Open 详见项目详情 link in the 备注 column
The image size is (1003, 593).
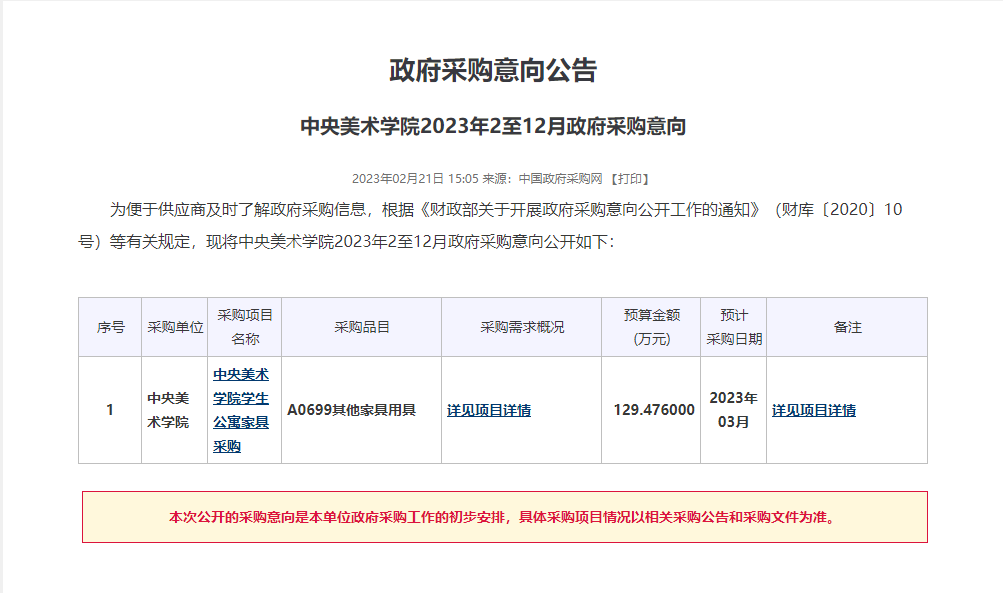point(814,410)
